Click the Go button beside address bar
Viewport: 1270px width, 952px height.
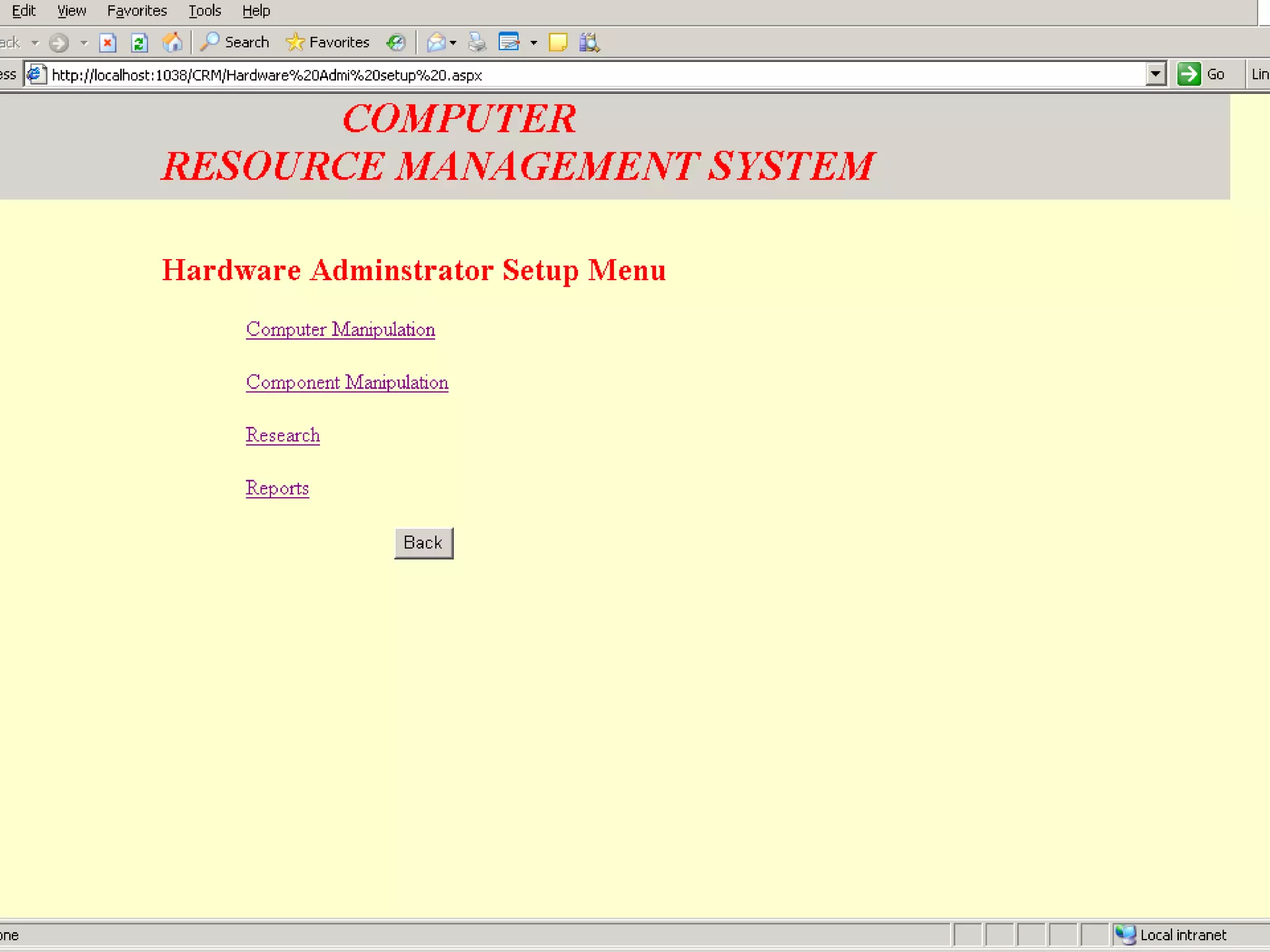[1201, 74]
